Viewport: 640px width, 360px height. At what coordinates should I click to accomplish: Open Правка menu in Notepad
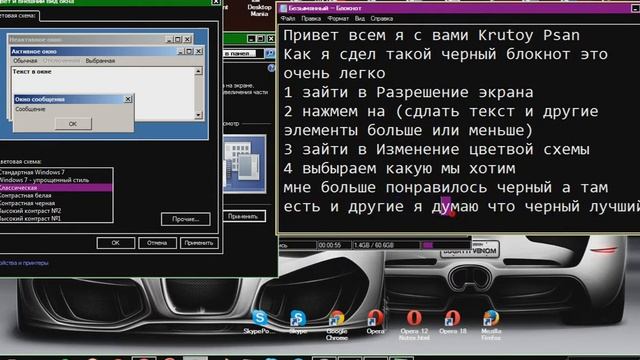(x=311, y=18)
